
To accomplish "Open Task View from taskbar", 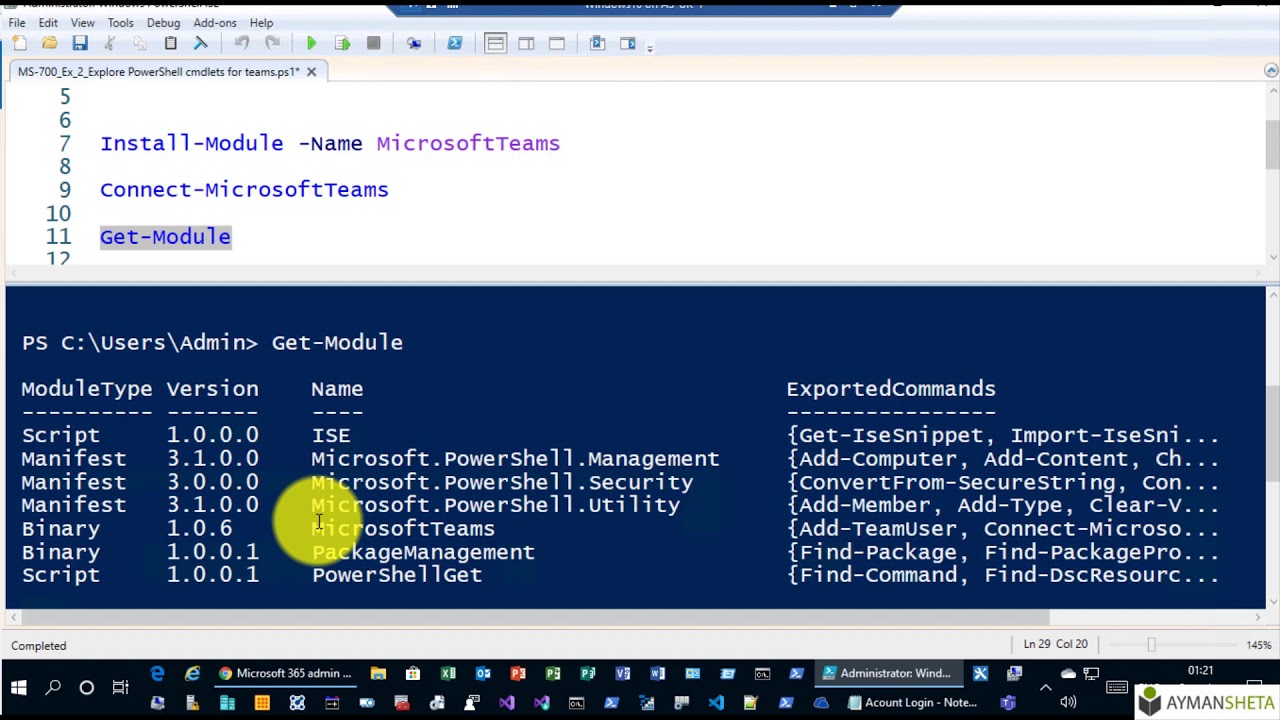I will coord(120,687).
